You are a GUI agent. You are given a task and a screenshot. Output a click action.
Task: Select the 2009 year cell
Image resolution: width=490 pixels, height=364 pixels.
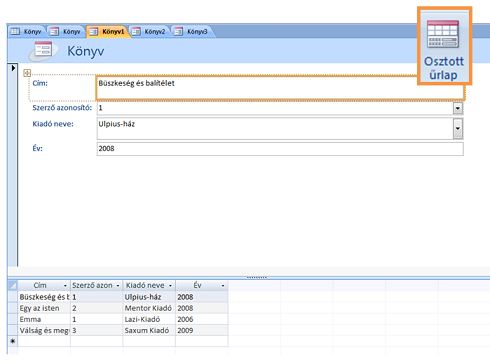tap(202, 330)
